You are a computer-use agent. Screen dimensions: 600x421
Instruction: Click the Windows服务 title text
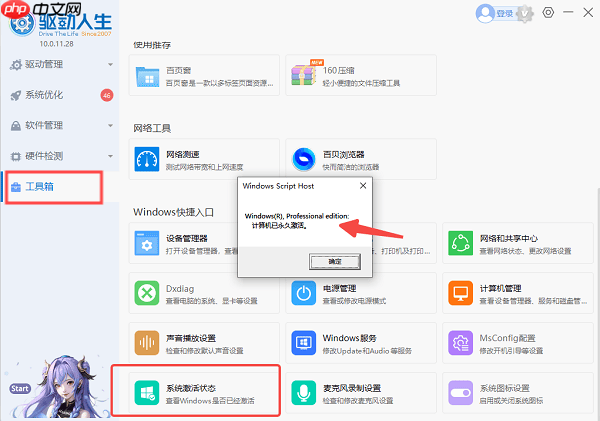(350, 338)
